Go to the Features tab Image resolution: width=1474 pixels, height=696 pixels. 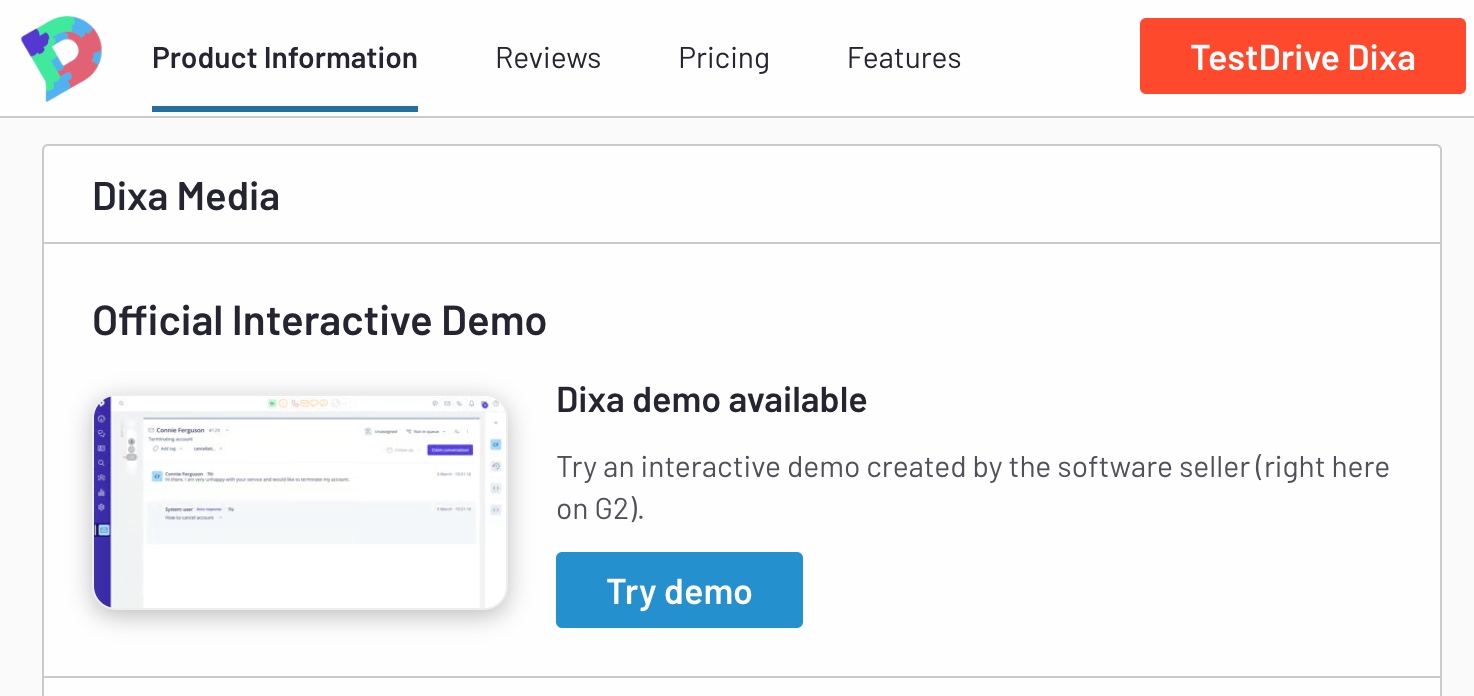point(904,58)
